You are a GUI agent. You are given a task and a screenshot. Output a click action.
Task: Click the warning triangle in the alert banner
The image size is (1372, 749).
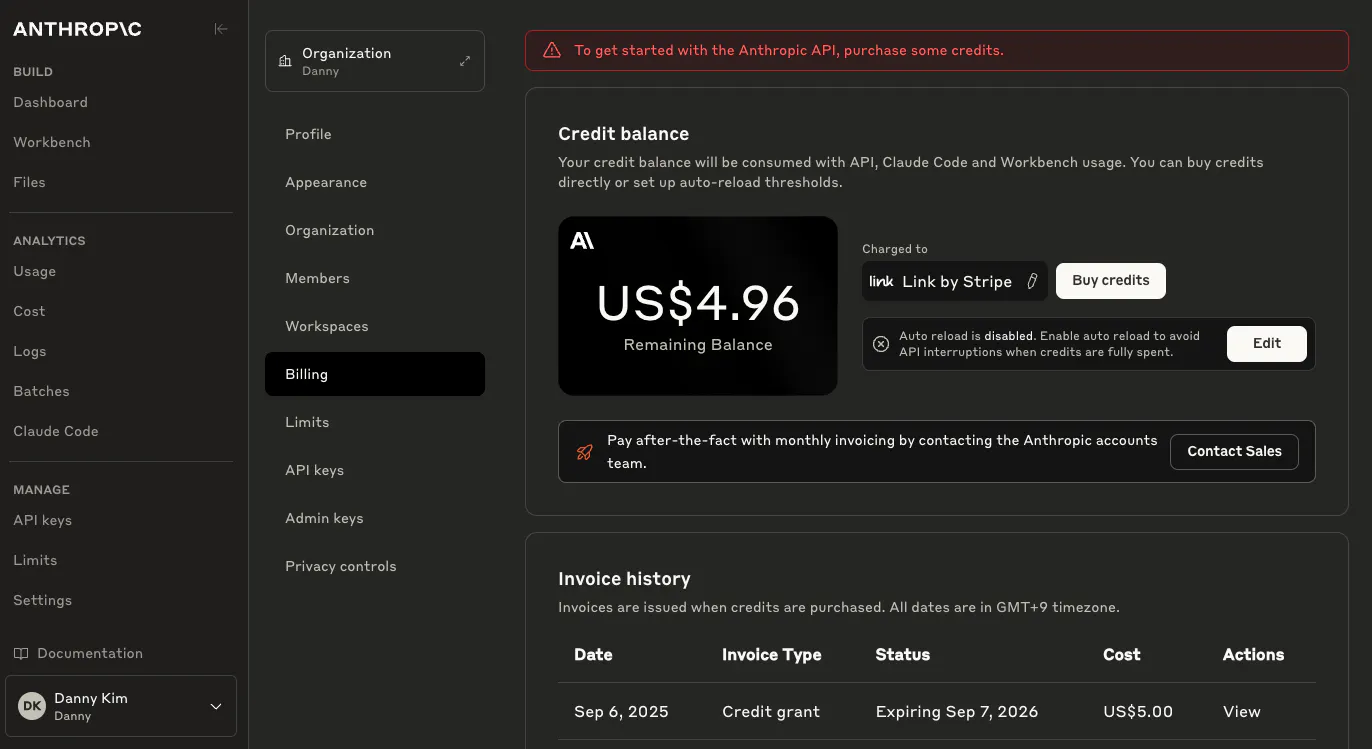point(551,50)
